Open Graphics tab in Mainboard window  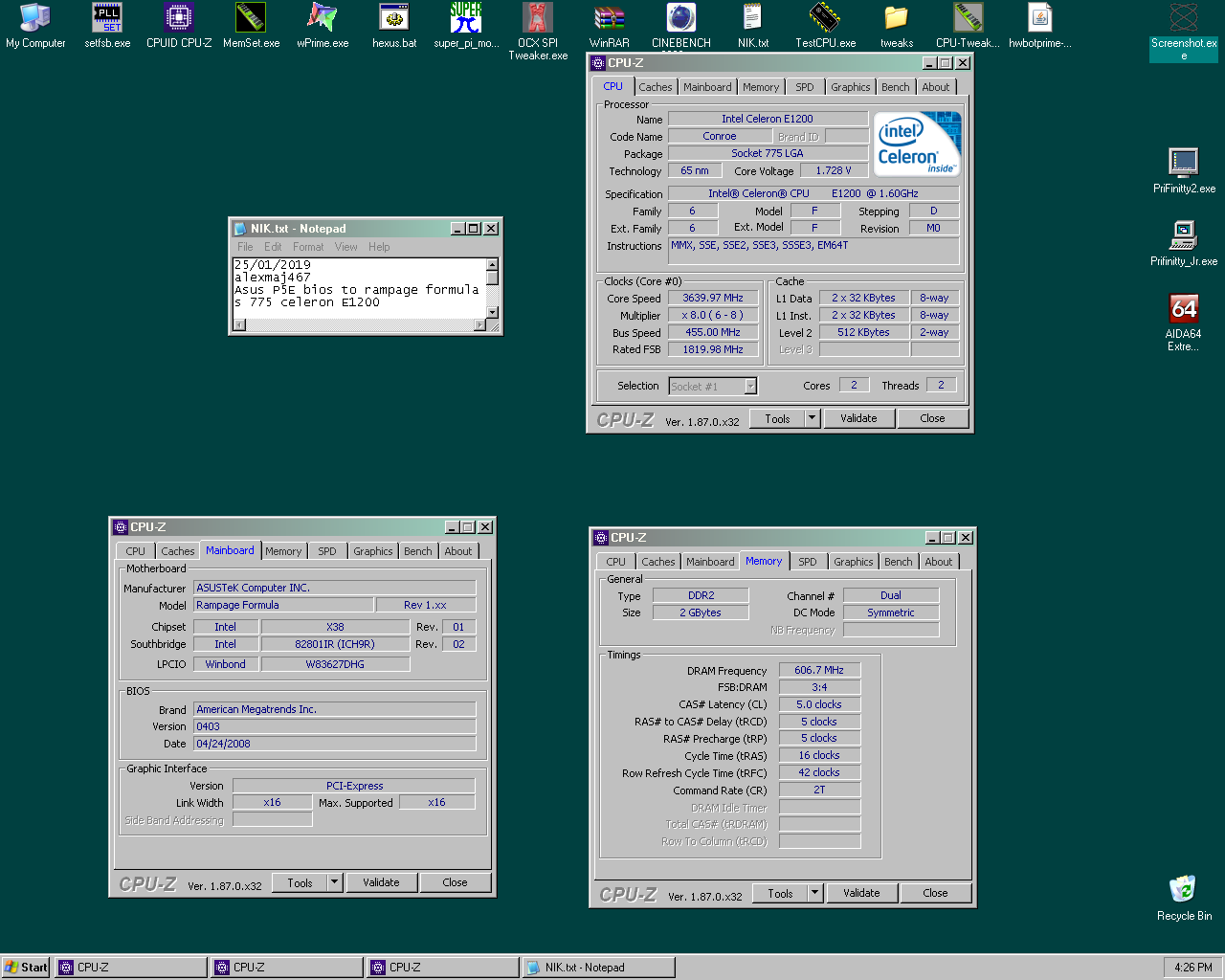(x=373, y=551)
